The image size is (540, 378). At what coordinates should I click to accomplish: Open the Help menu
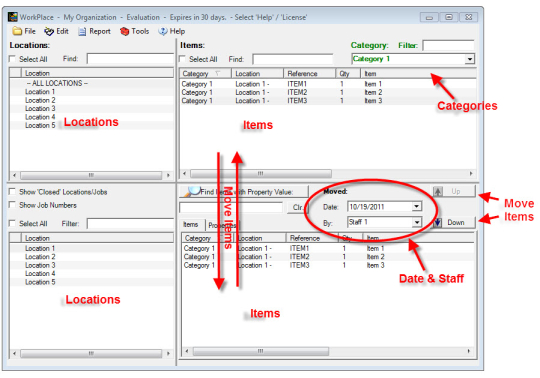coord(172,31)
